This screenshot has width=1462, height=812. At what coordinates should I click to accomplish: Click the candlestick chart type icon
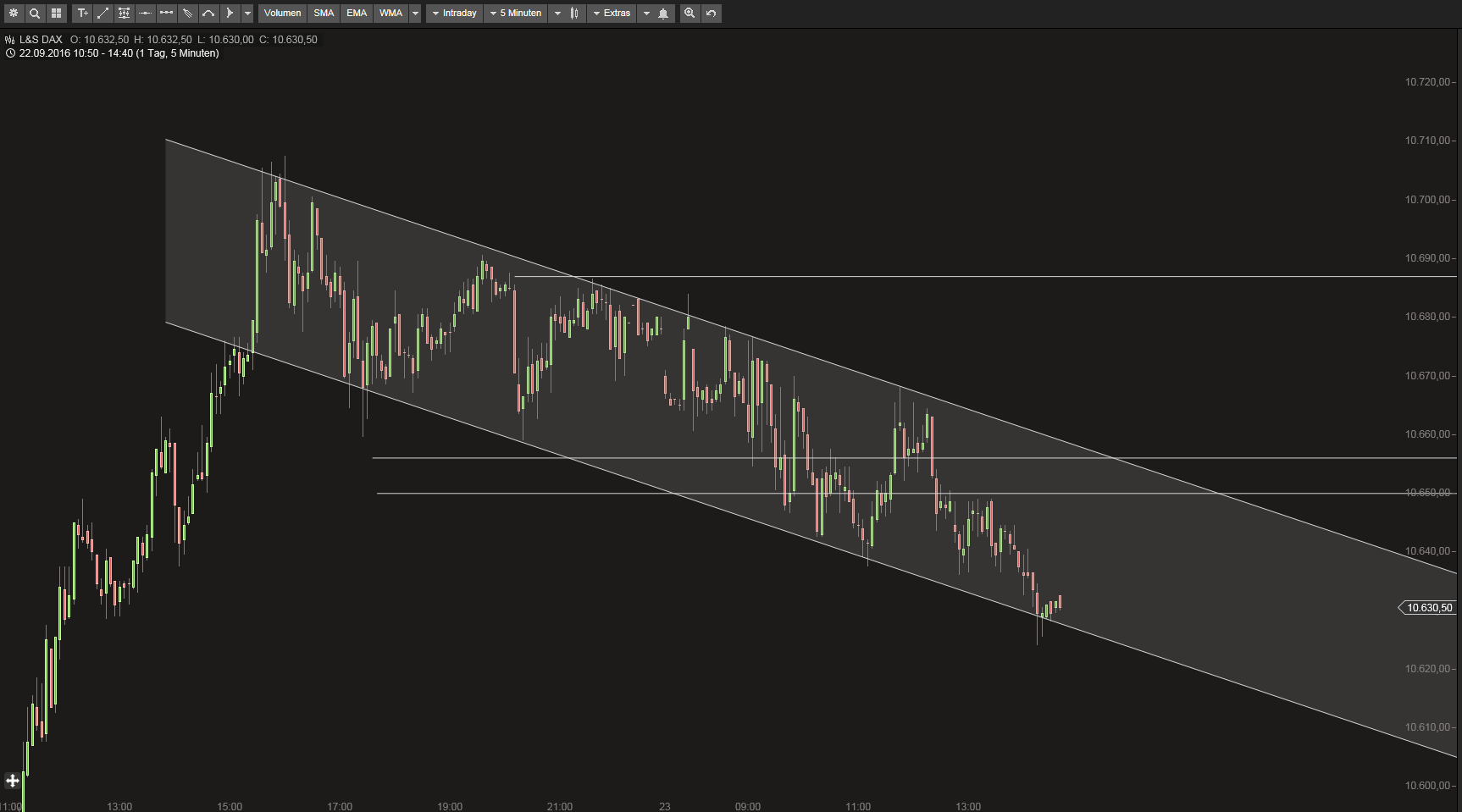573,13
